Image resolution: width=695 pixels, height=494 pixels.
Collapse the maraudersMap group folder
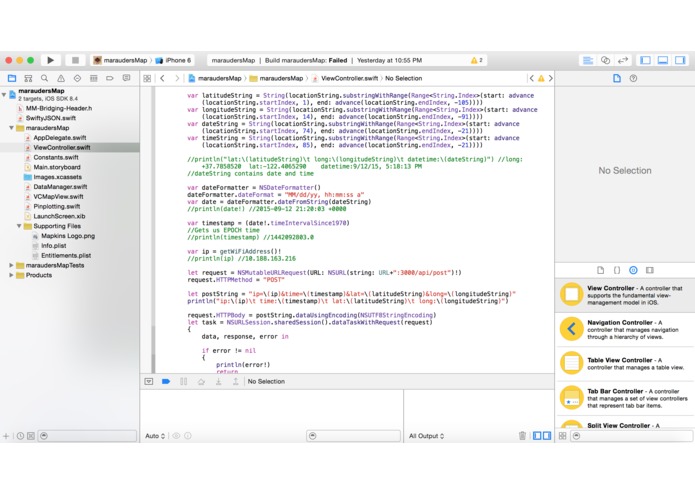12,128
